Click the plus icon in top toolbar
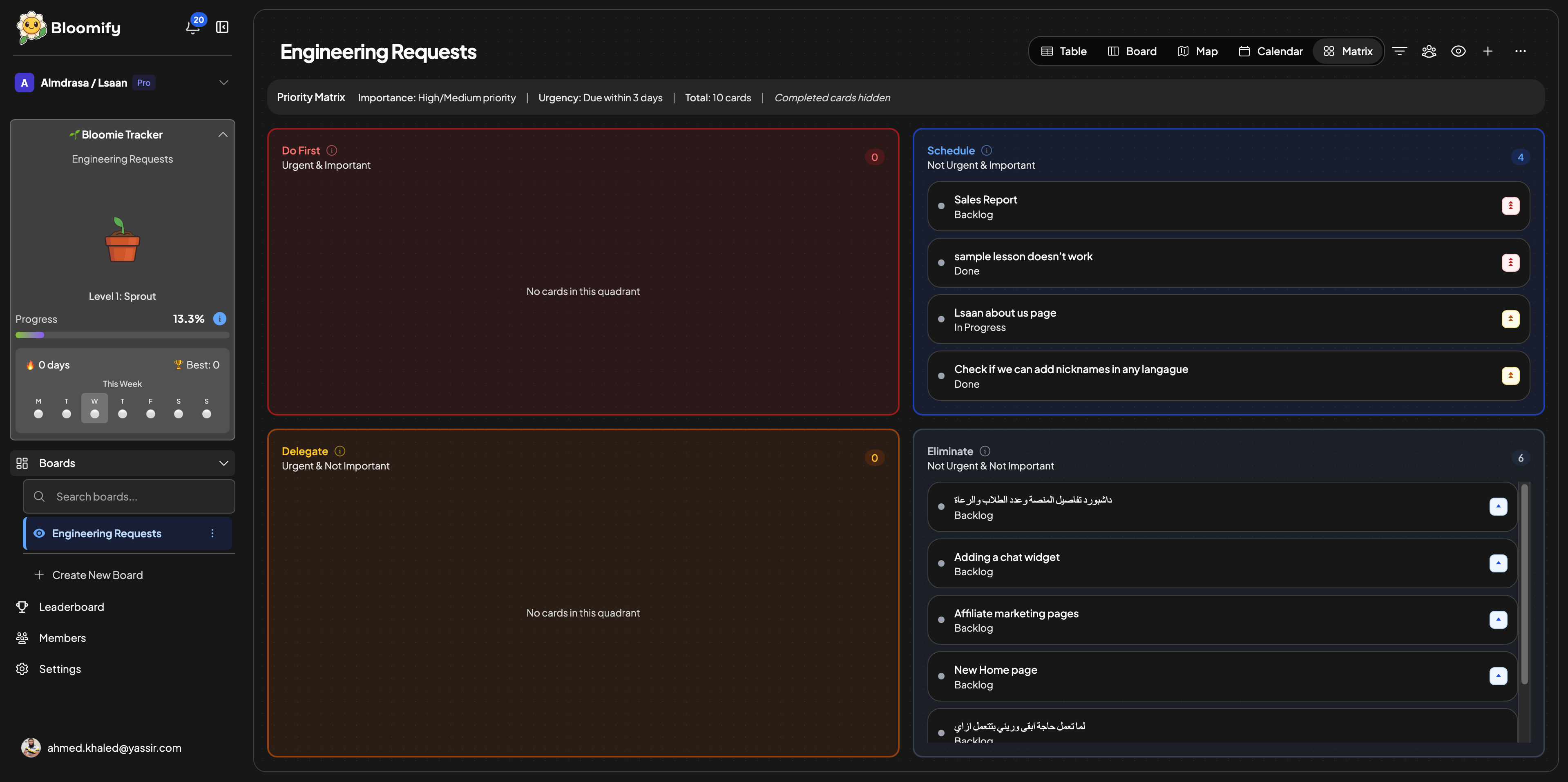This screenshot has height=782, width=1568. click(x=1488, y=51)
